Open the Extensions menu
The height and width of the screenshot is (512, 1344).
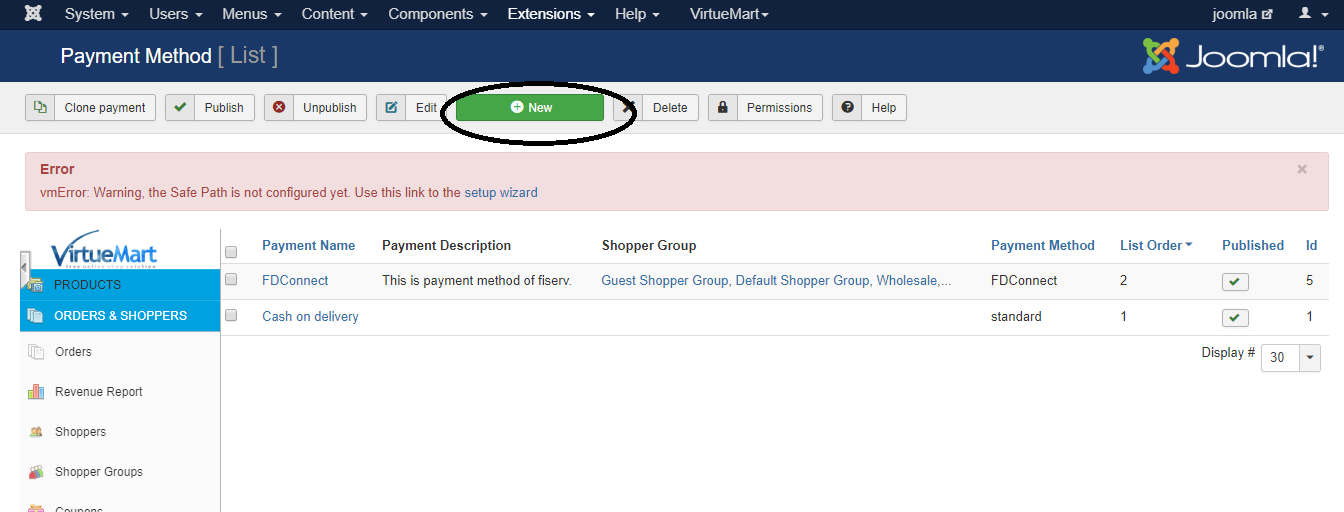click(x=550, y=14)
